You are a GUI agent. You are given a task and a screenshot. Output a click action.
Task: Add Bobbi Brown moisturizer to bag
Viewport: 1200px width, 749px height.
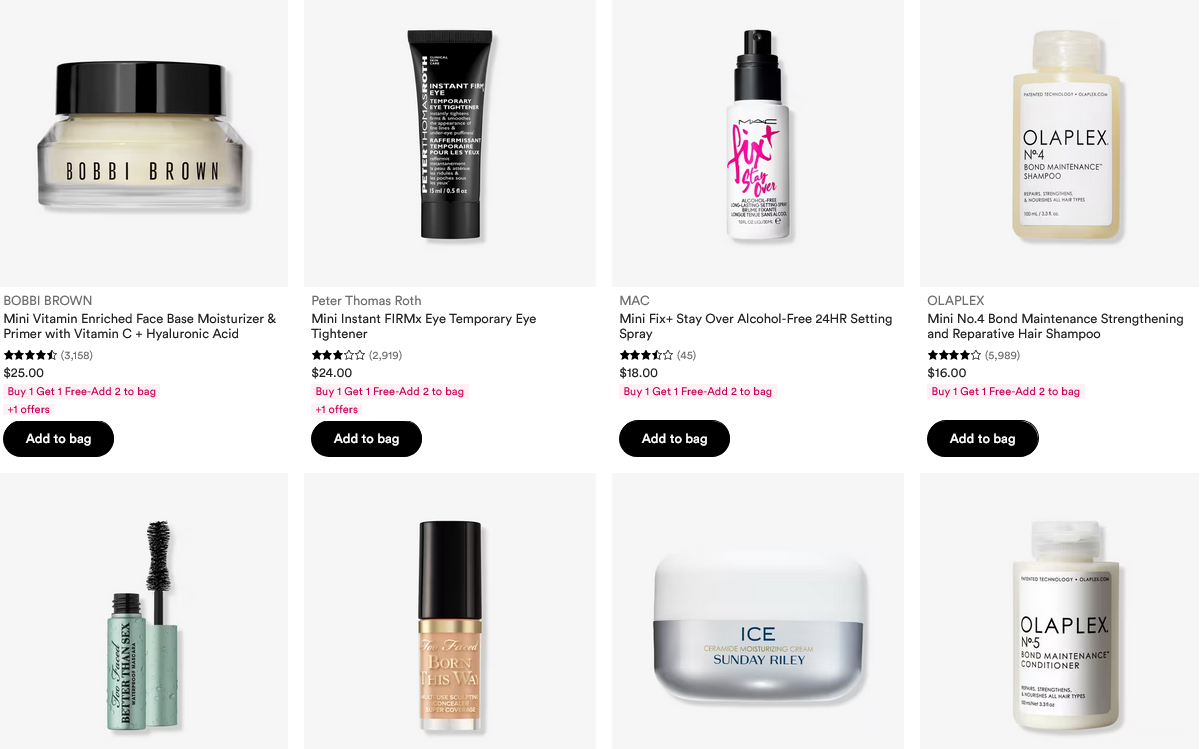tap(58, 439)
